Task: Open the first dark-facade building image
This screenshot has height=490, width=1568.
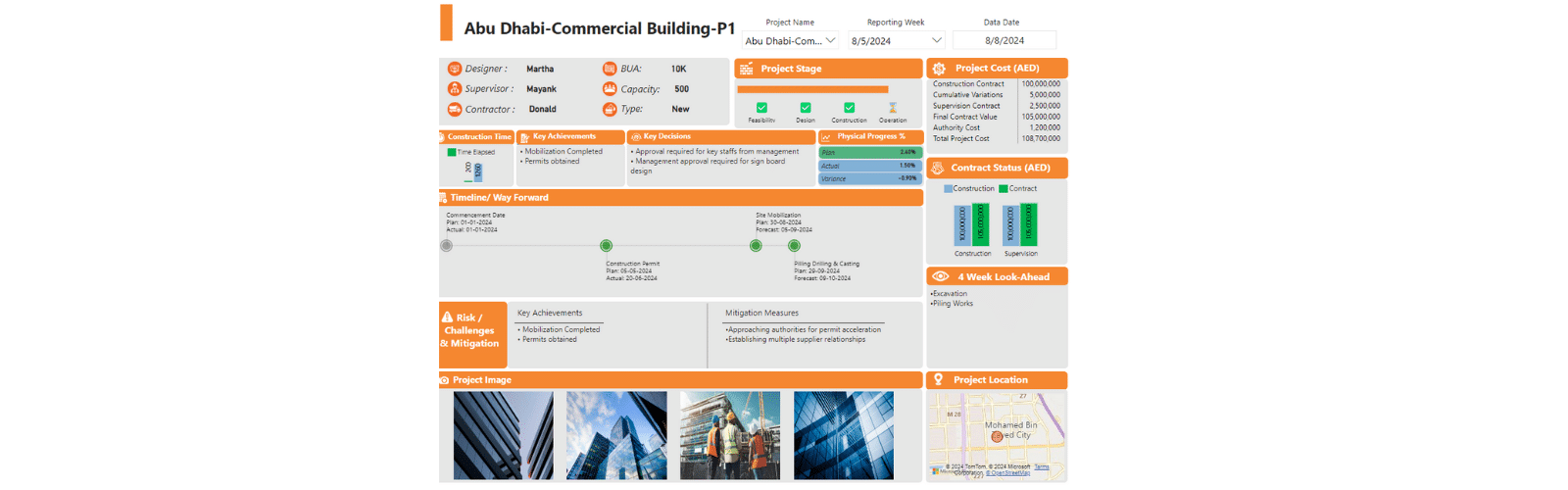Action: pyautogui.click(x=503, y=435)
